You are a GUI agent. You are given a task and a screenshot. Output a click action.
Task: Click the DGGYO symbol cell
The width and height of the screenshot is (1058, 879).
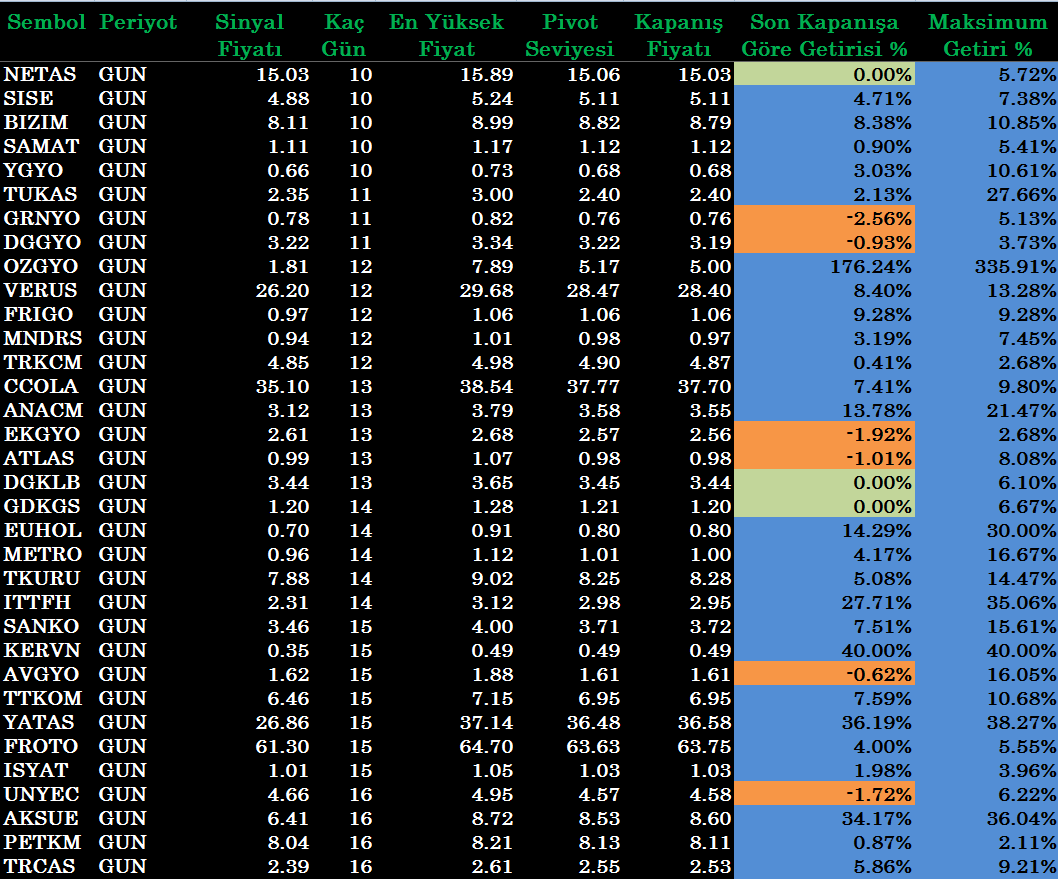(43, 242)
